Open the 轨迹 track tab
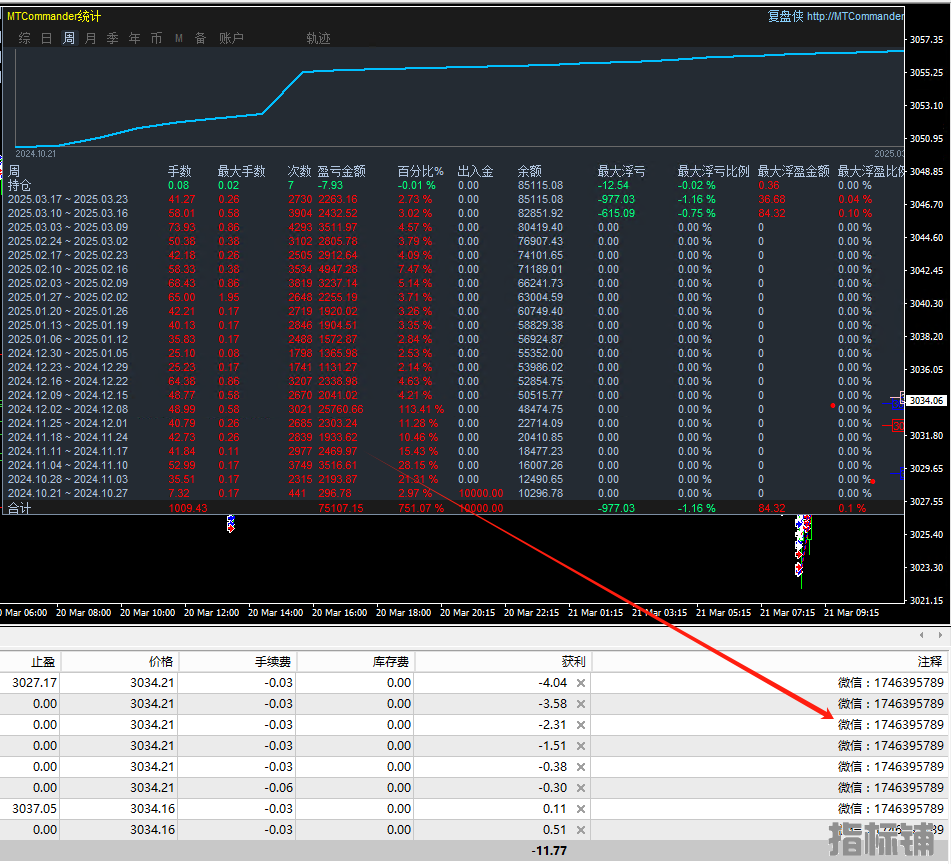 point(318,38)
